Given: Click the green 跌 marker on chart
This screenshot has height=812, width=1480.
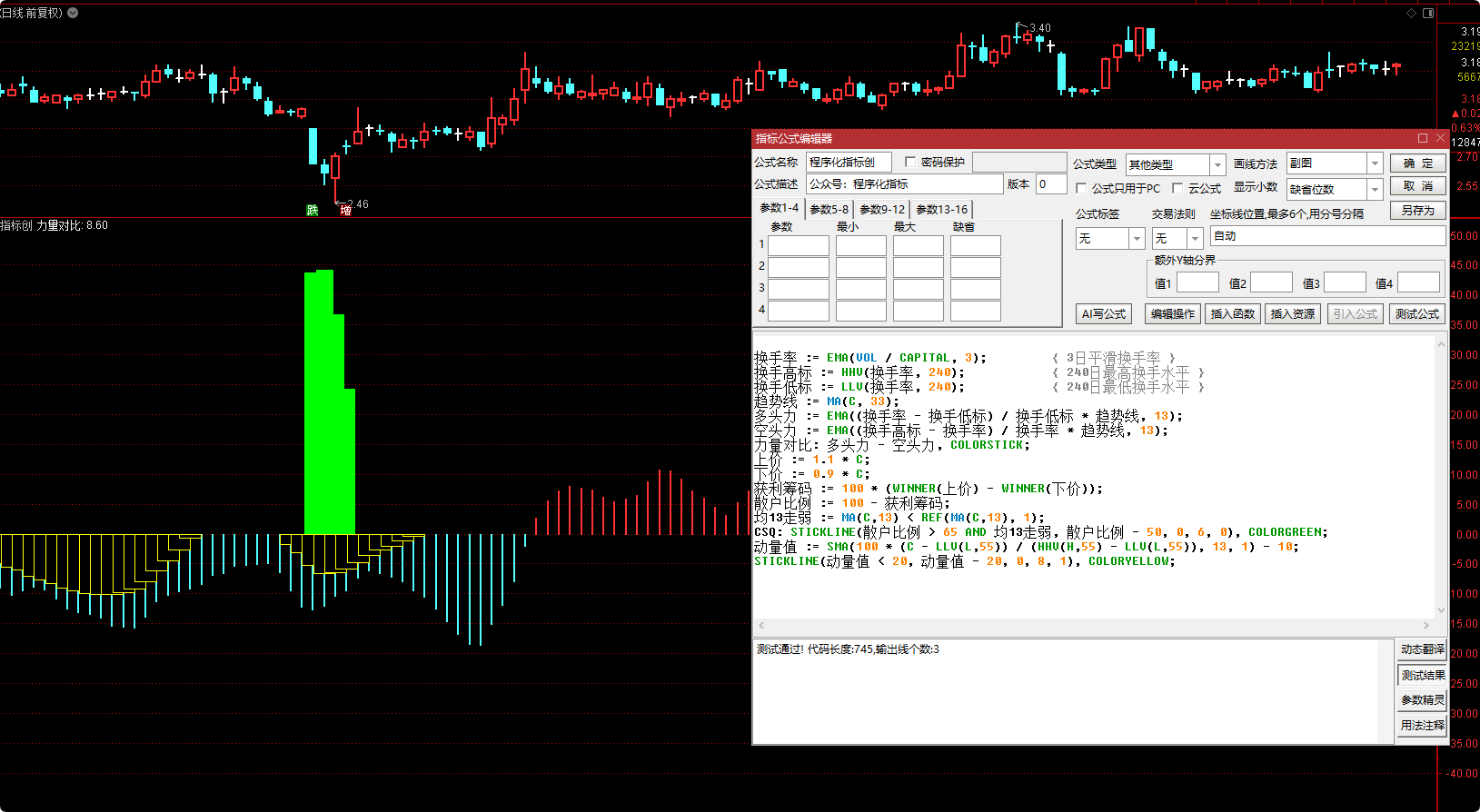Looking at the screenshot, I should (313, 210).
